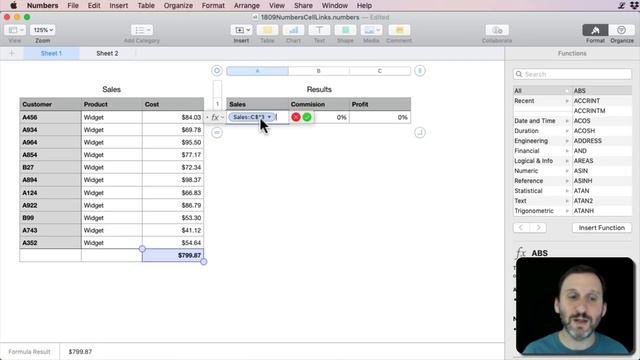Open the fx function menu in formula editor
This screenshot has height=360, width=640.
click(x=217, y=118)
